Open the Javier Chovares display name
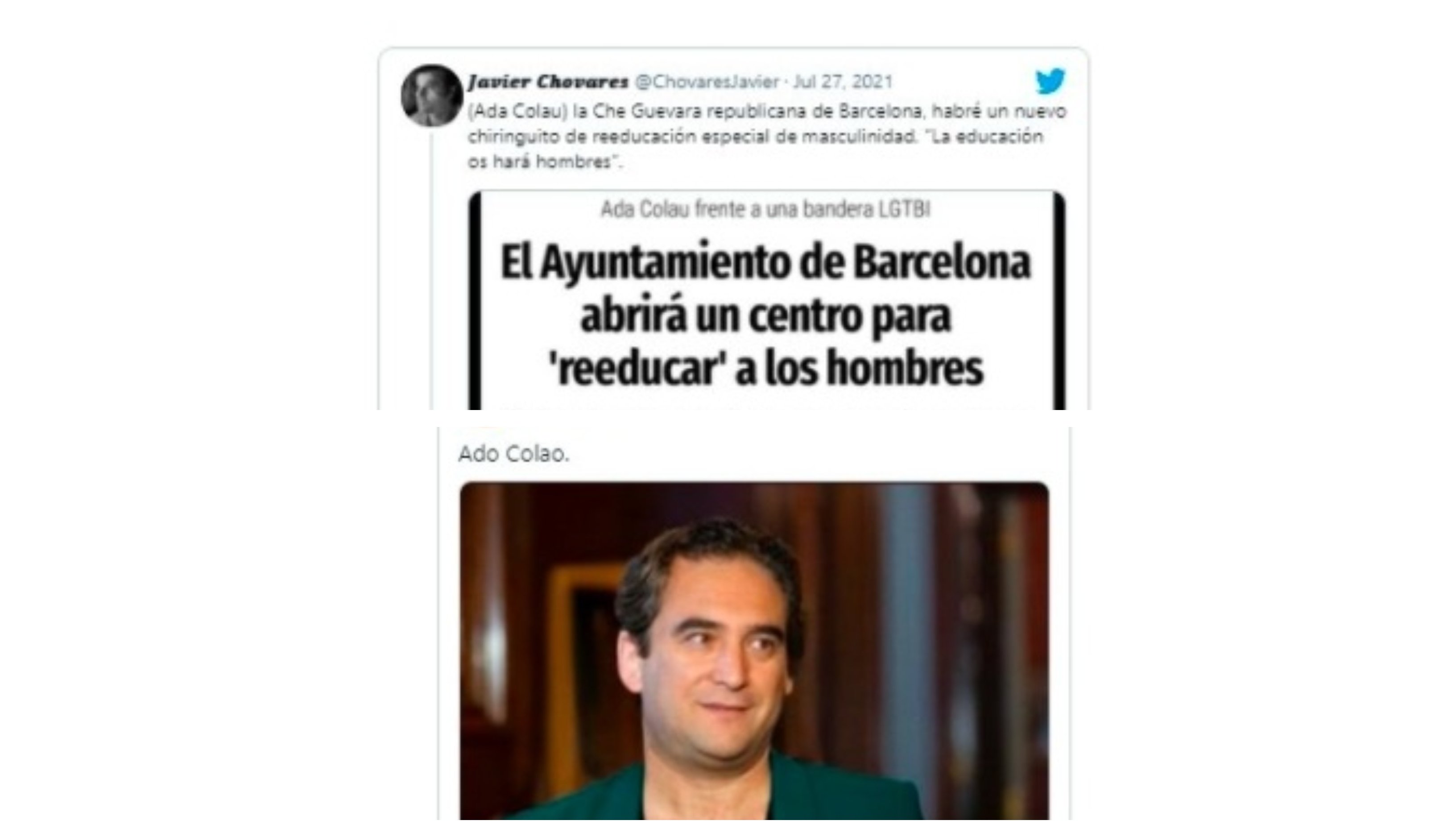This screenshot has height=837, width=1456. (x=548, y=82)
